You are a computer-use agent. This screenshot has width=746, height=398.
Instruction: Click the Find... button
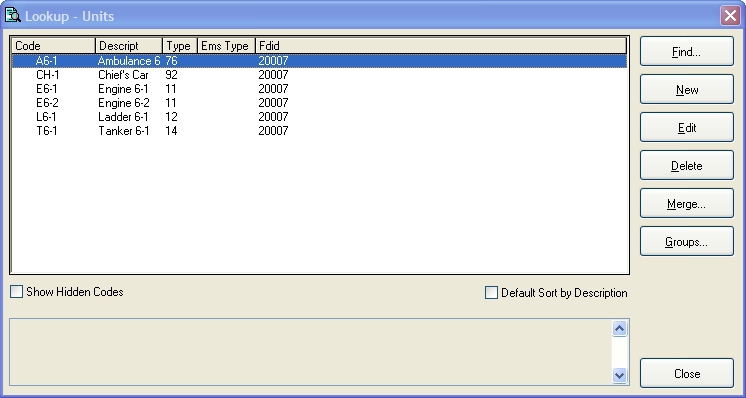687,51
